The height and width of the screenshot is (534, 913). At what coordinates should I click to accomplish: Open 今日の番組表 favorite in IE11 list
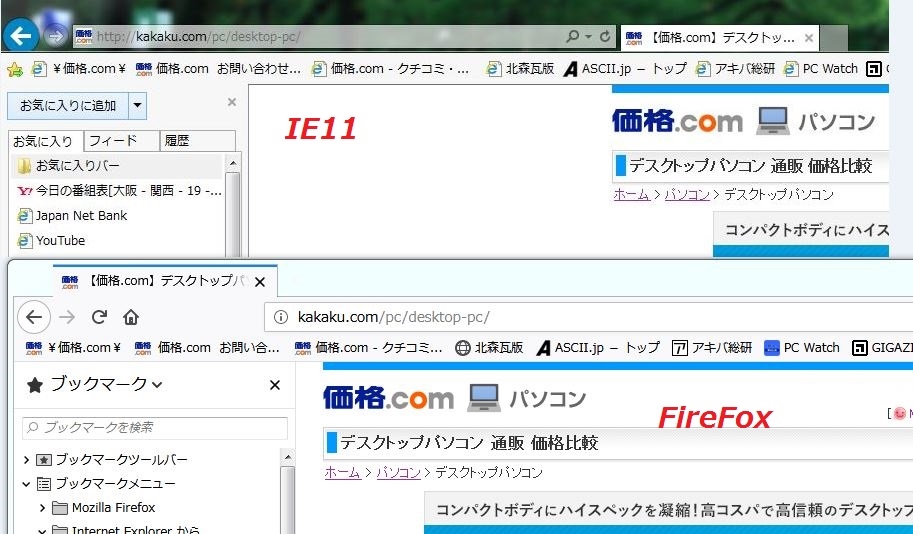click(119, 191)
